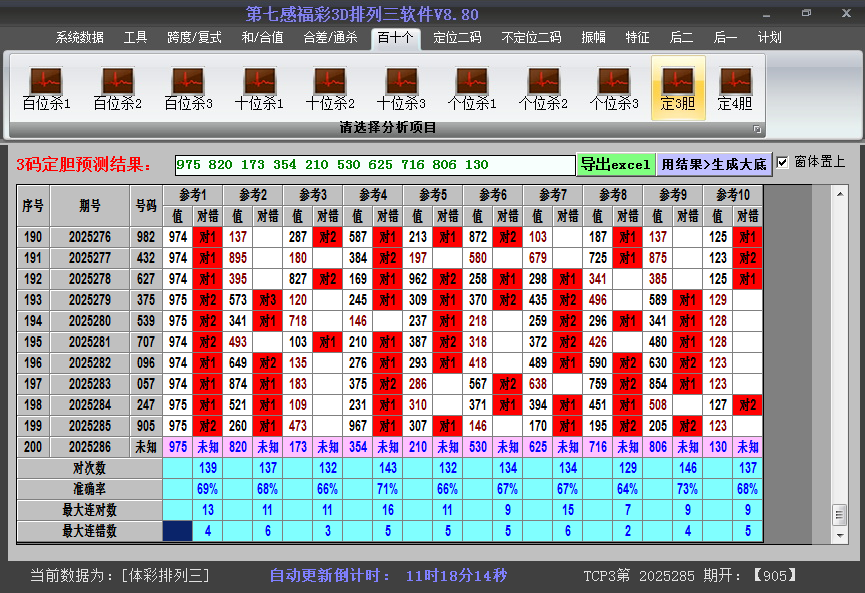Open the 十位杀1 analysis
The height and width of the screenshot is (593, 865).
[x=259, y=88]
